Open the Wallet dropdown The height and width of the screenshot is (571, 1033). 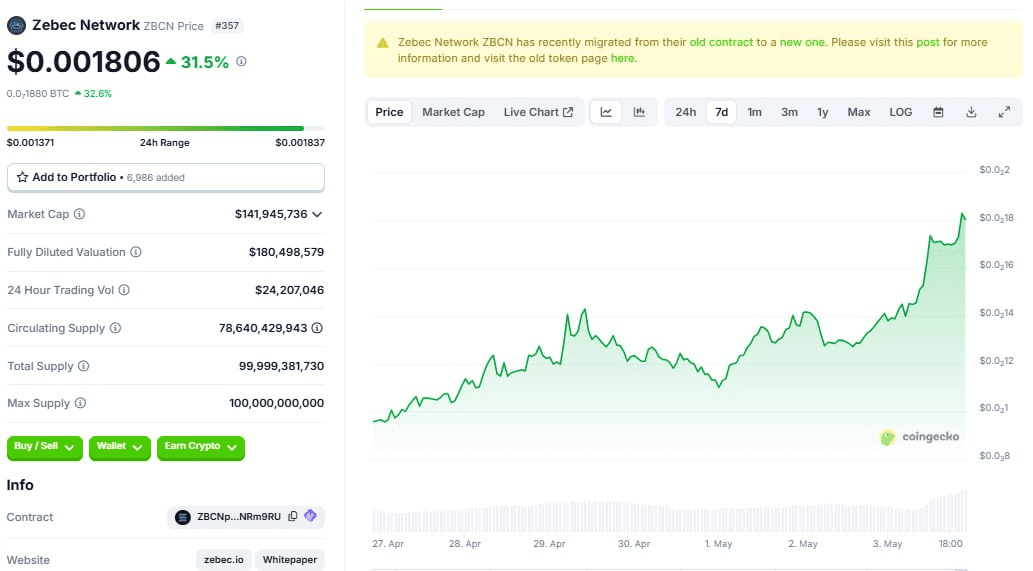tap(120, 447)
